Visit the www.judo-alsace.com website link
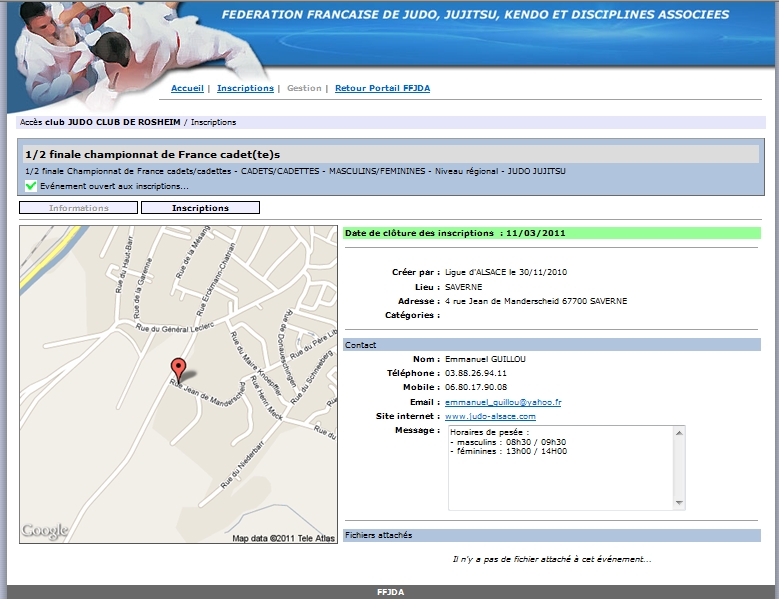 coord(490,416)
